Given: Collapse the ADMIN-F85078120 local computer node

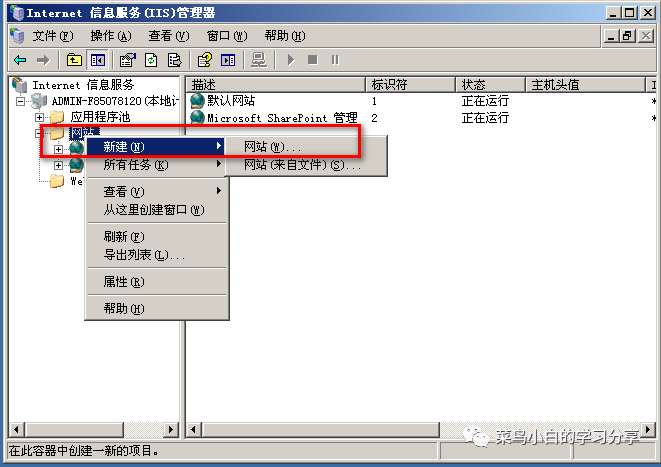Looking at the screenshot, I should (20, 101).
